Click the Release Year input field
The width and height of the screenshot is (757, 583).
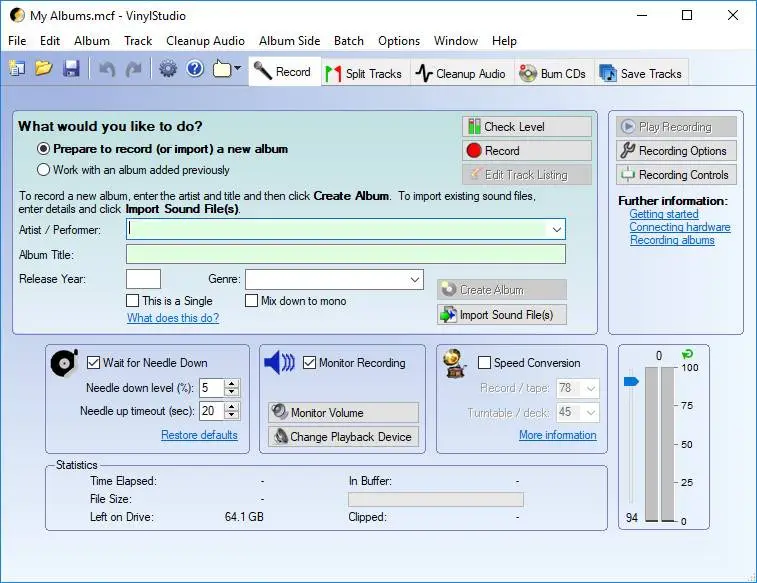[143, 279]
